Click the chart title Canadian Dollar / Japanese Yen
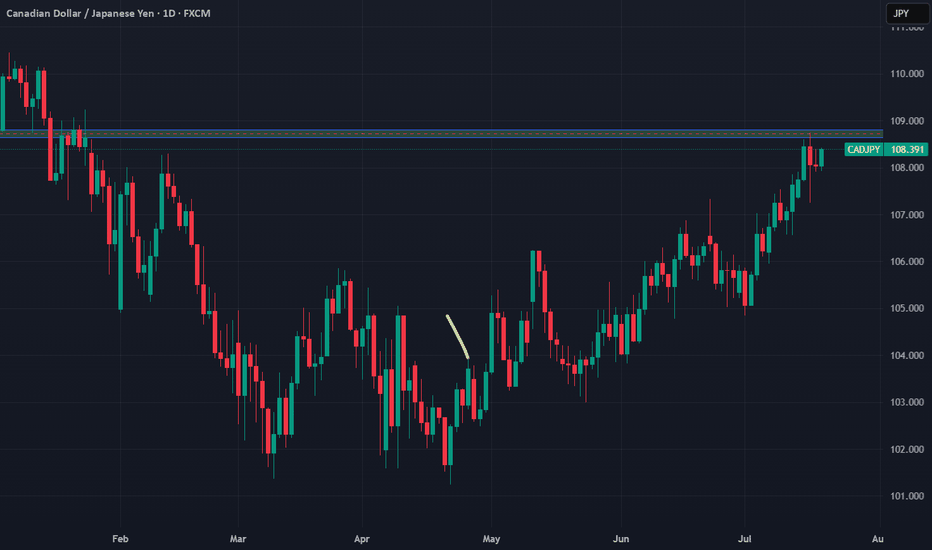This screenshot has width=932, height=550. pyautogui.click(x=80, y=13)
